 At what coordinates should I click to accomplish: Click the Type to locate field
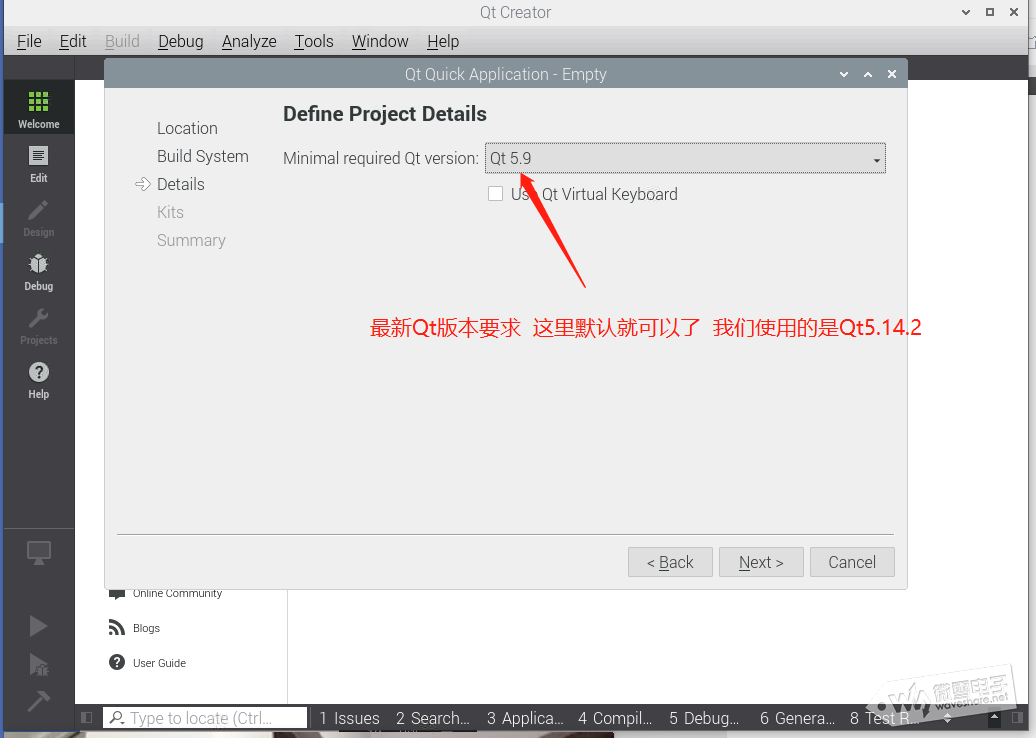[205, 718]
